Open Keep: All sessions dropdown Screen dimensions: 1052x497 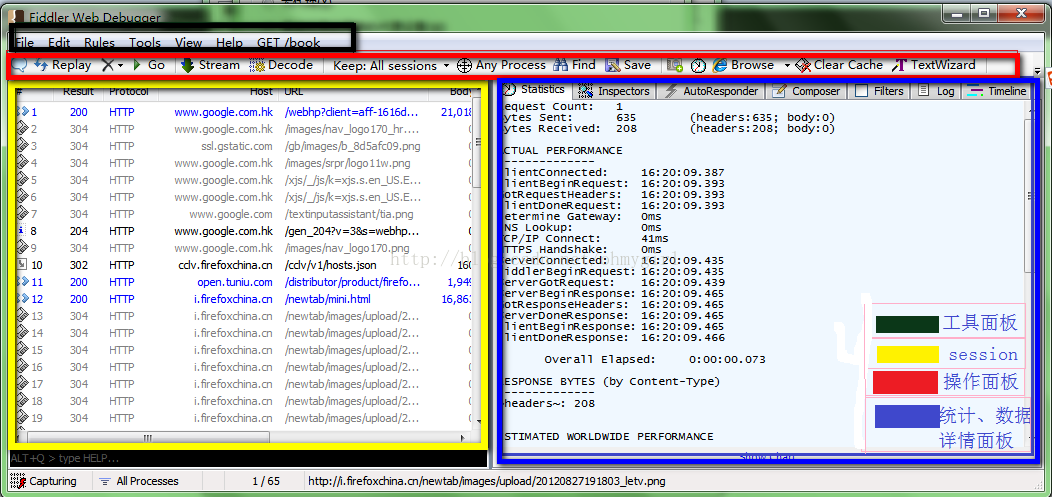[391, 65]
